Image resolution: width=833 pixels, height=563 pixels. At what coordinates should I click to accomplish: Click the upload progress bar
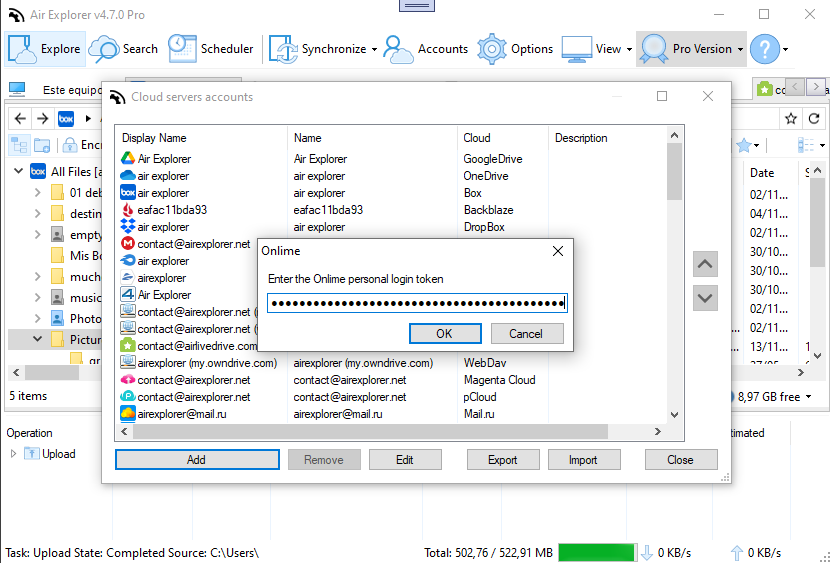[x=596, y=552]
